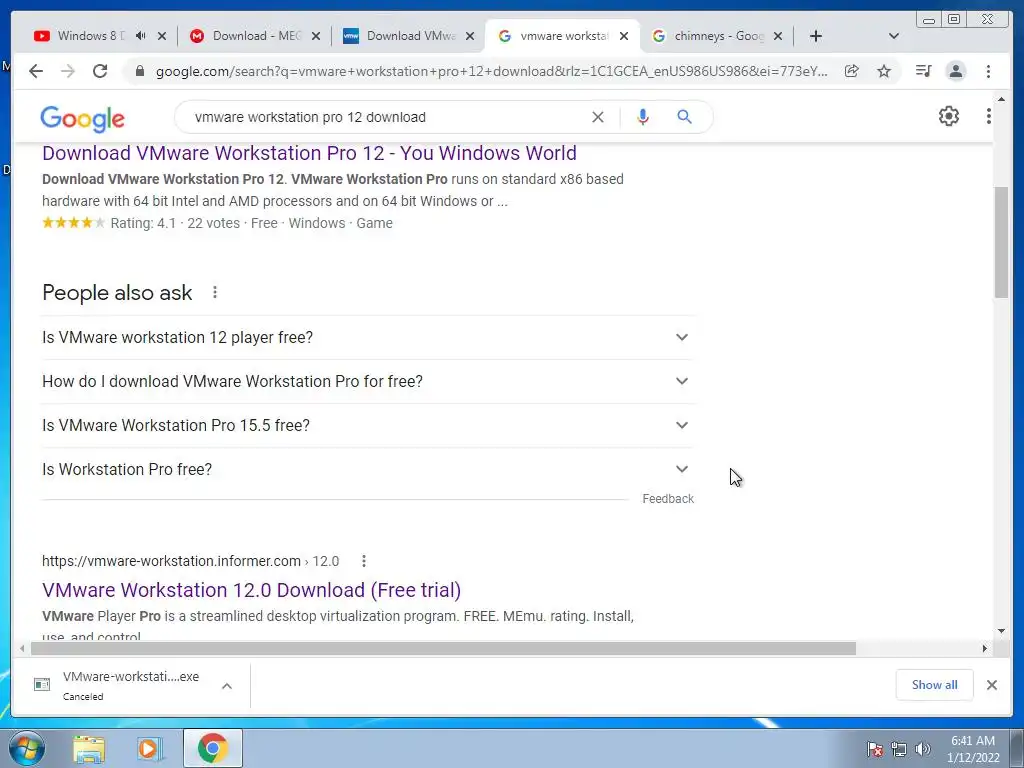View site info via the padlock icon
This screenshot has height=768, width=1024.
click(x=139, y=71)
